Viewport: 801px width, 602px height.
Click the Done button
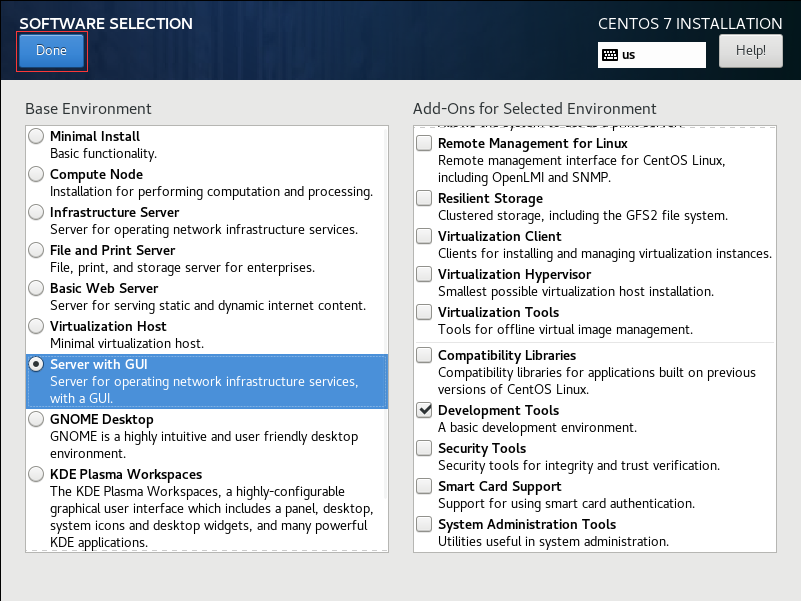[52, 51]
